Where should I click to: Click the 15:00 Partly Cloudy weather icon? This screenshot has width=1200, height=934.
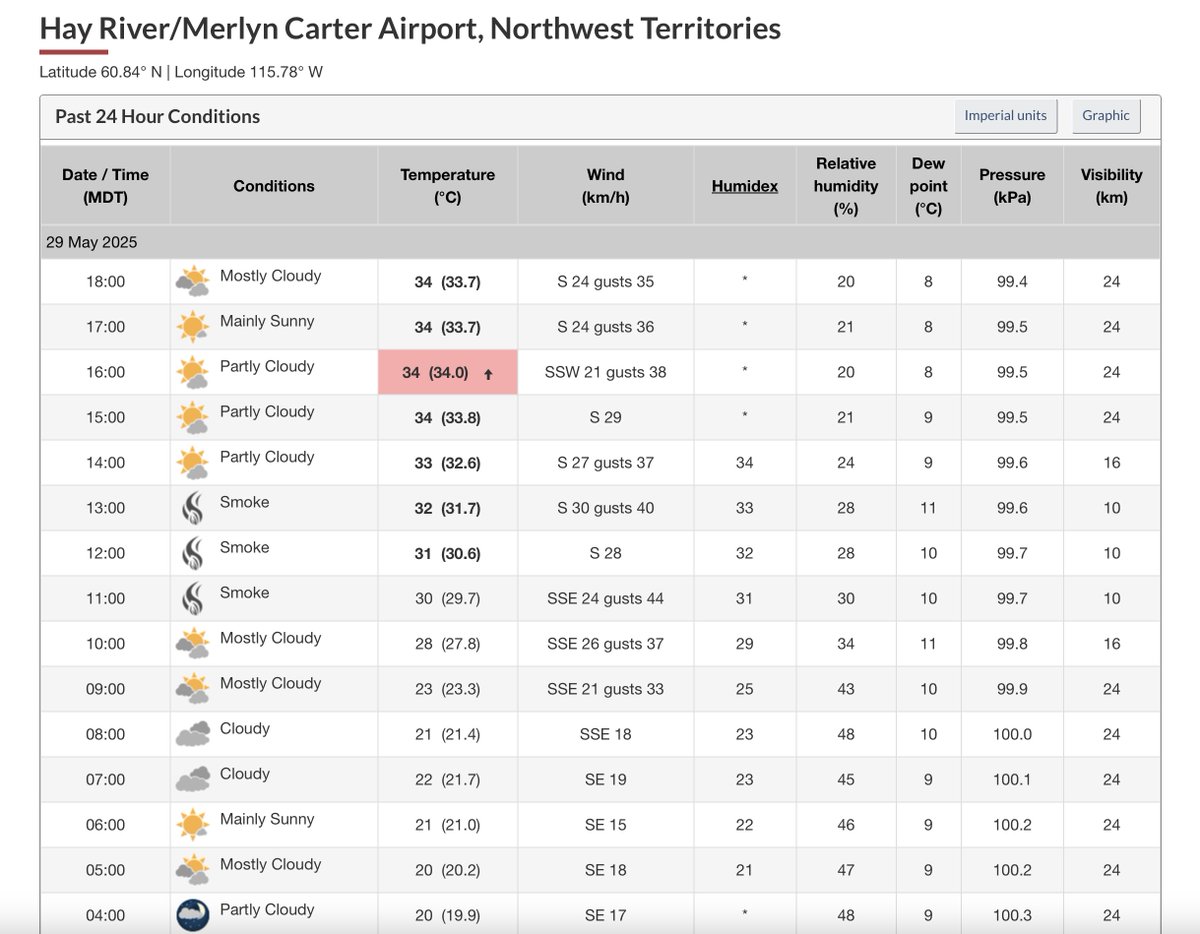192,417
